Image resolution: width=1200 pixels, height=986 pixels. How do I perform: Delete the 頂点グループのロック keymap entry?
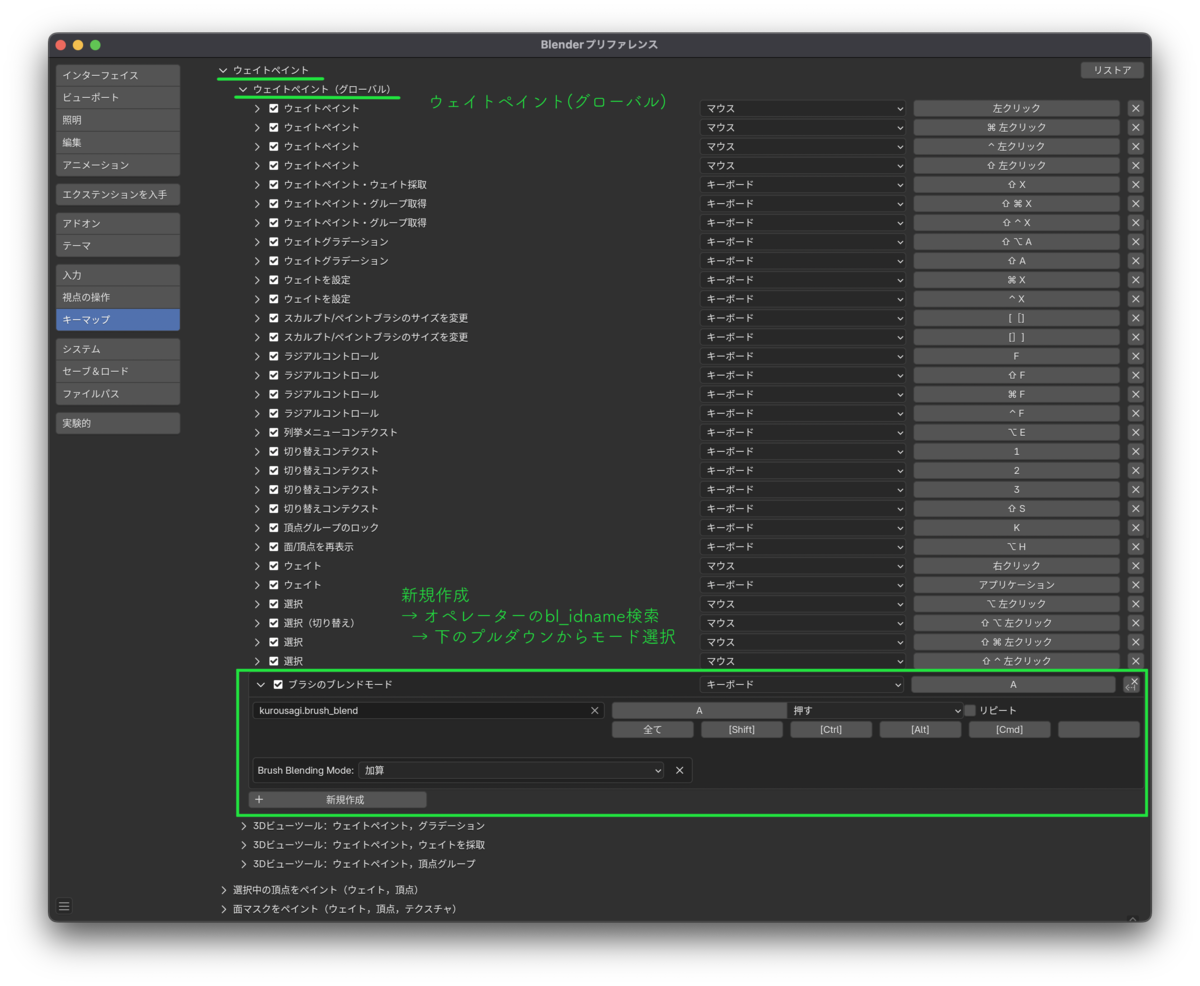(1135, 528)
